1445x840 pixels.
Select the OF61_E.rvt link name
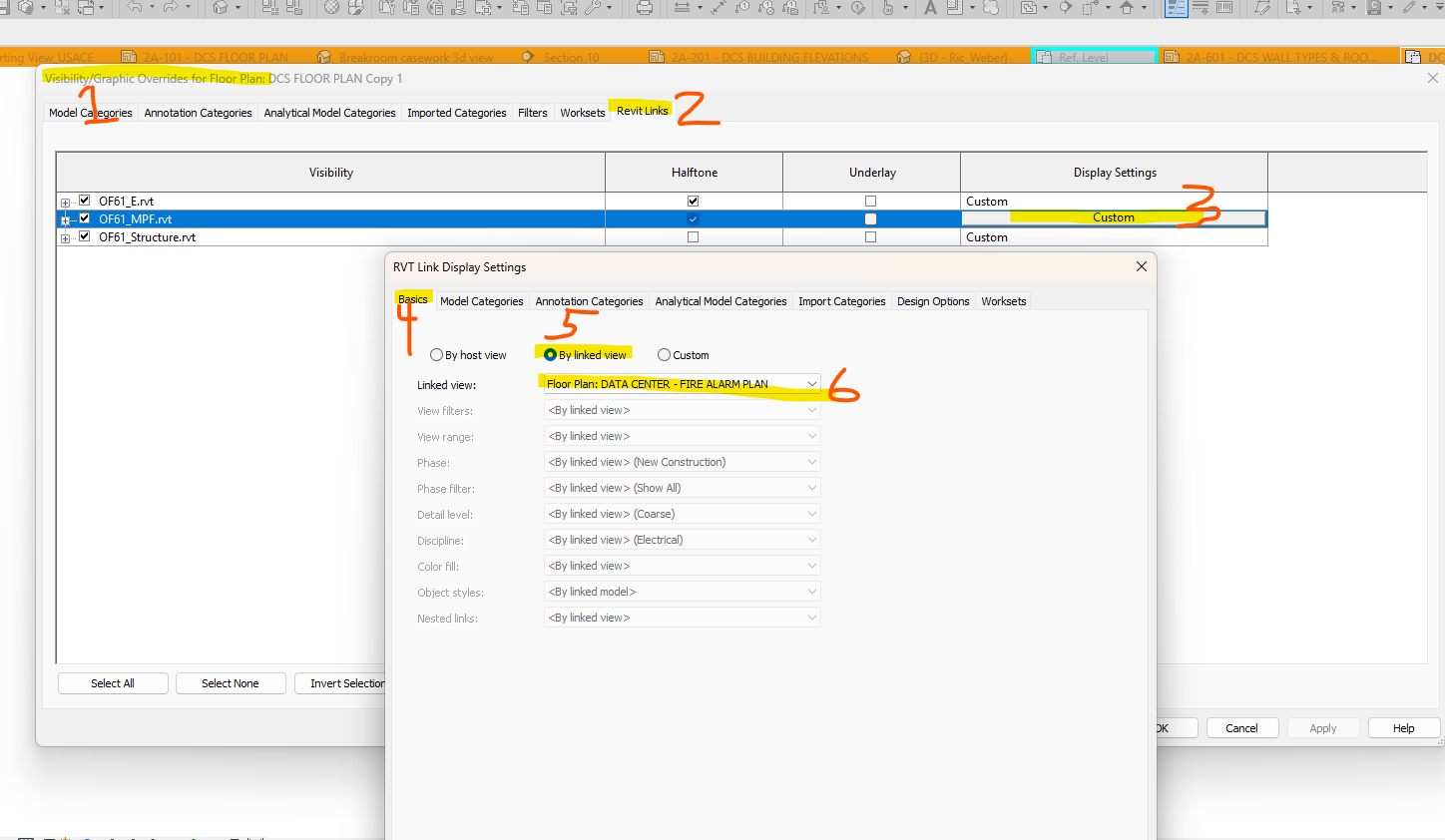point(126,202)
